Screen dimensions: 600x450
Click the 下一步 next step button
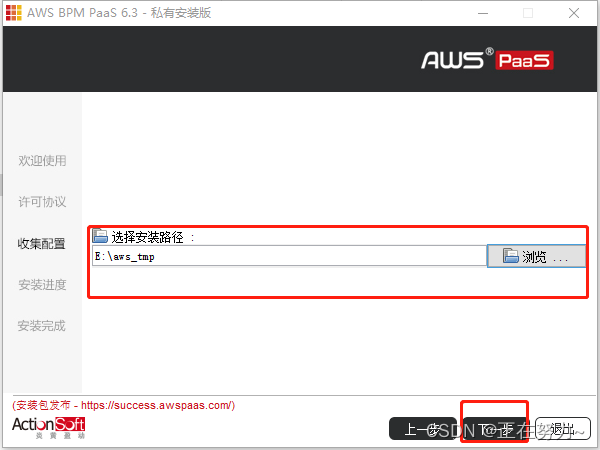(494, 429)
